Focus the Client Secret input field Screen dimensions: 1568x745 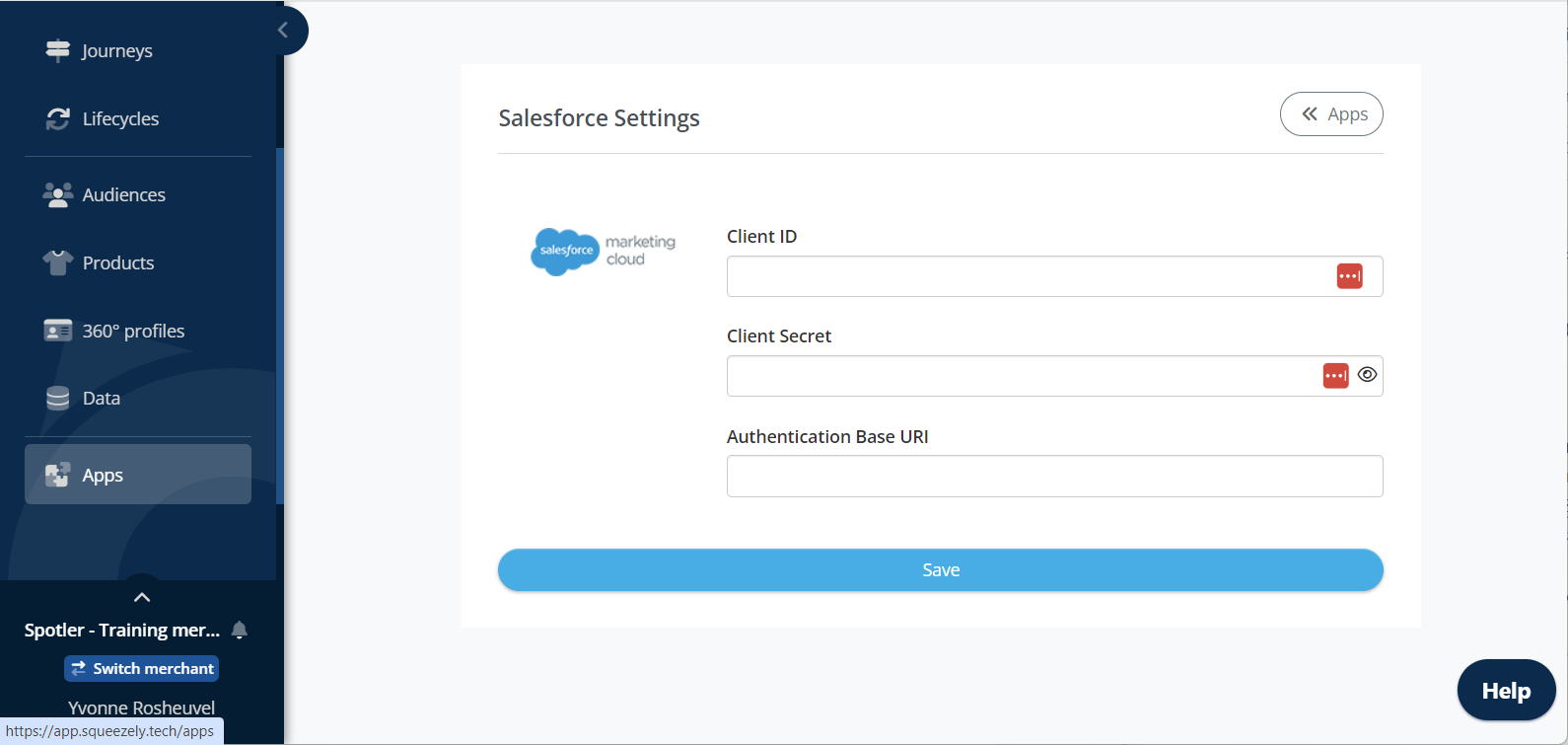point(1054,376)
